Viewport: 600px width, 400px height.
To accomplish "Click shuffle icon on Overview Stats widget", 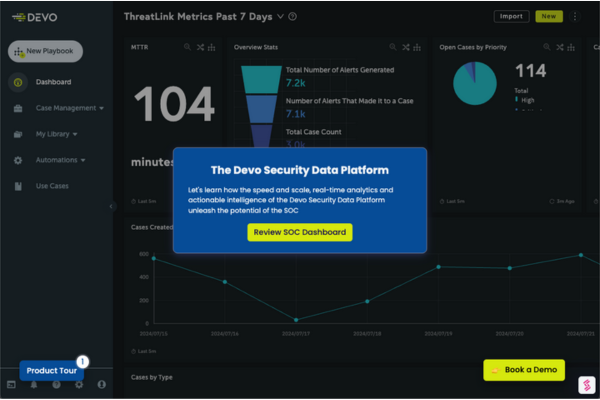I will 404,47.
